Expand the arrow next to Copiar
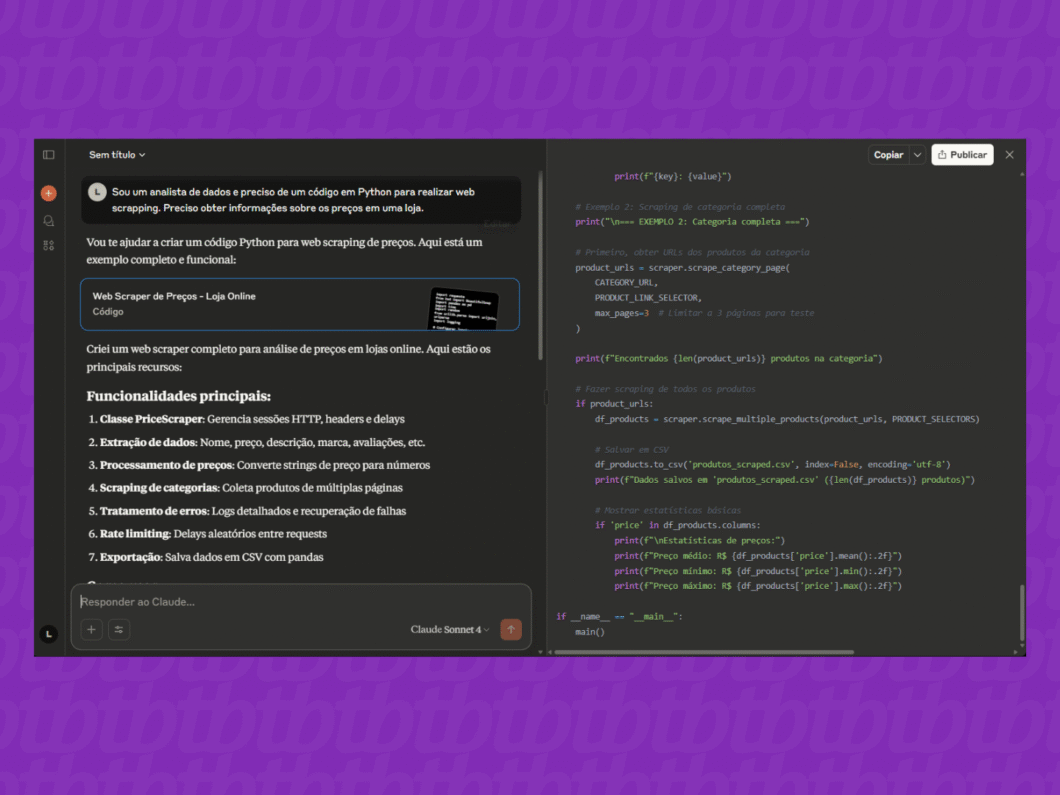The height and width of the screenshot is (795, 1060). (917, 155)
